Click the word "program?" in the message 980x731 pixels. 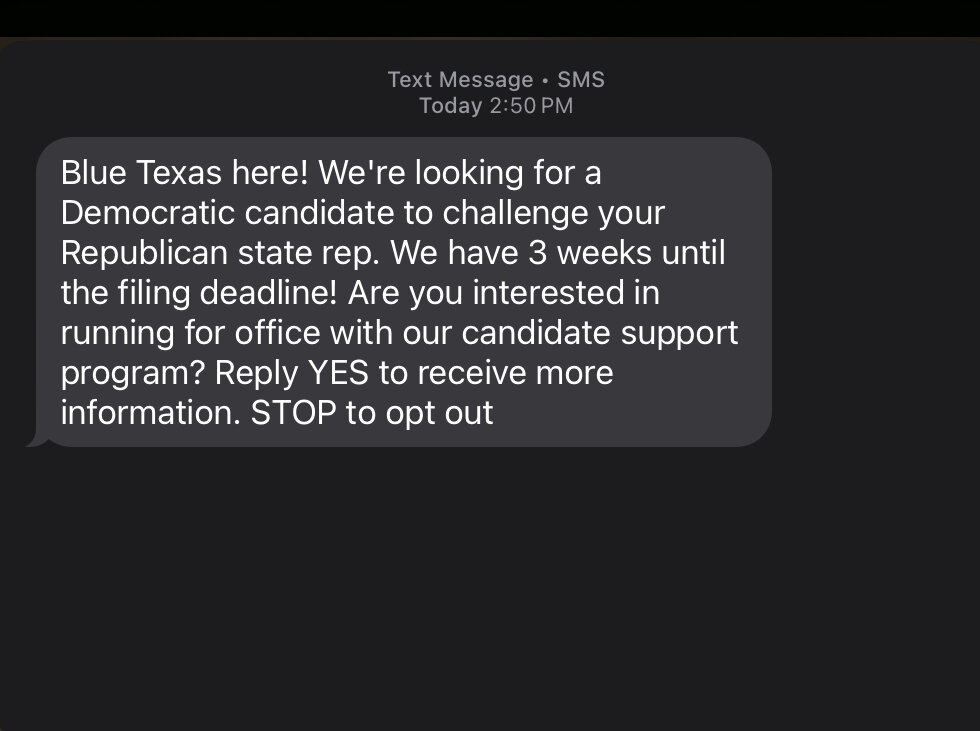[x=133, y=373]
